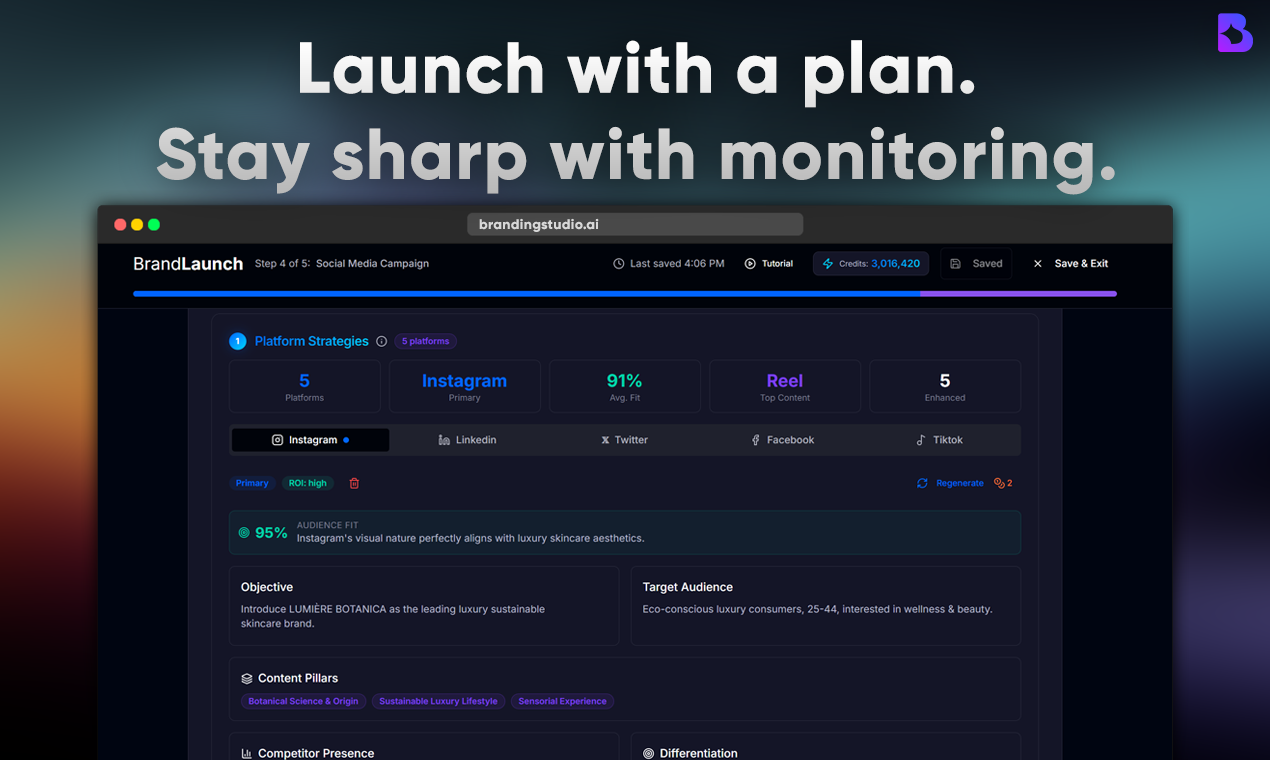Click the ROI: high tag
1270x760 pixels.
click(x=307, y=483)
